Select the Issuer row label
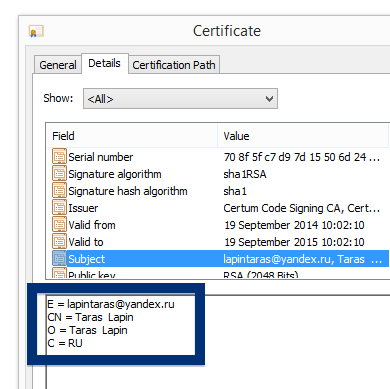Viewport: 390px width, 389px height. 83,208
